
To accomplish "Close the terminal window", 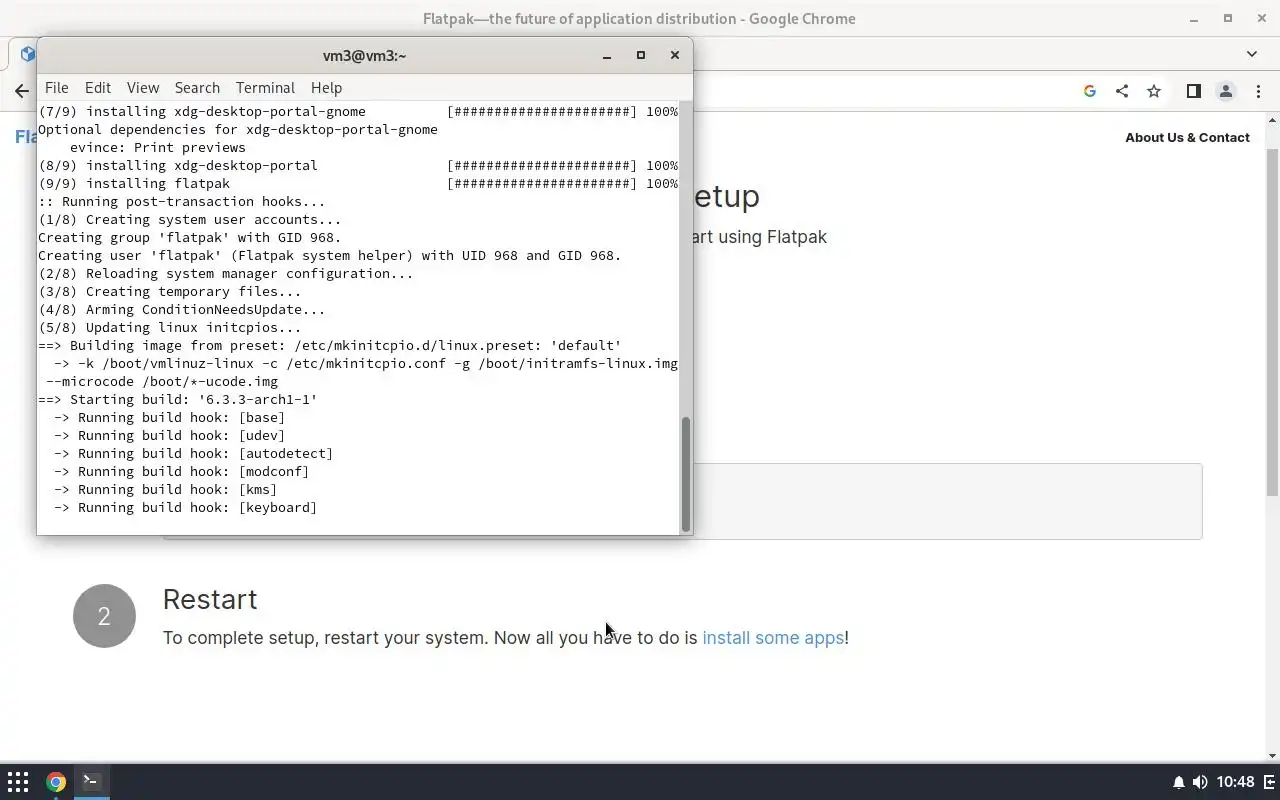I will point(675,55).
